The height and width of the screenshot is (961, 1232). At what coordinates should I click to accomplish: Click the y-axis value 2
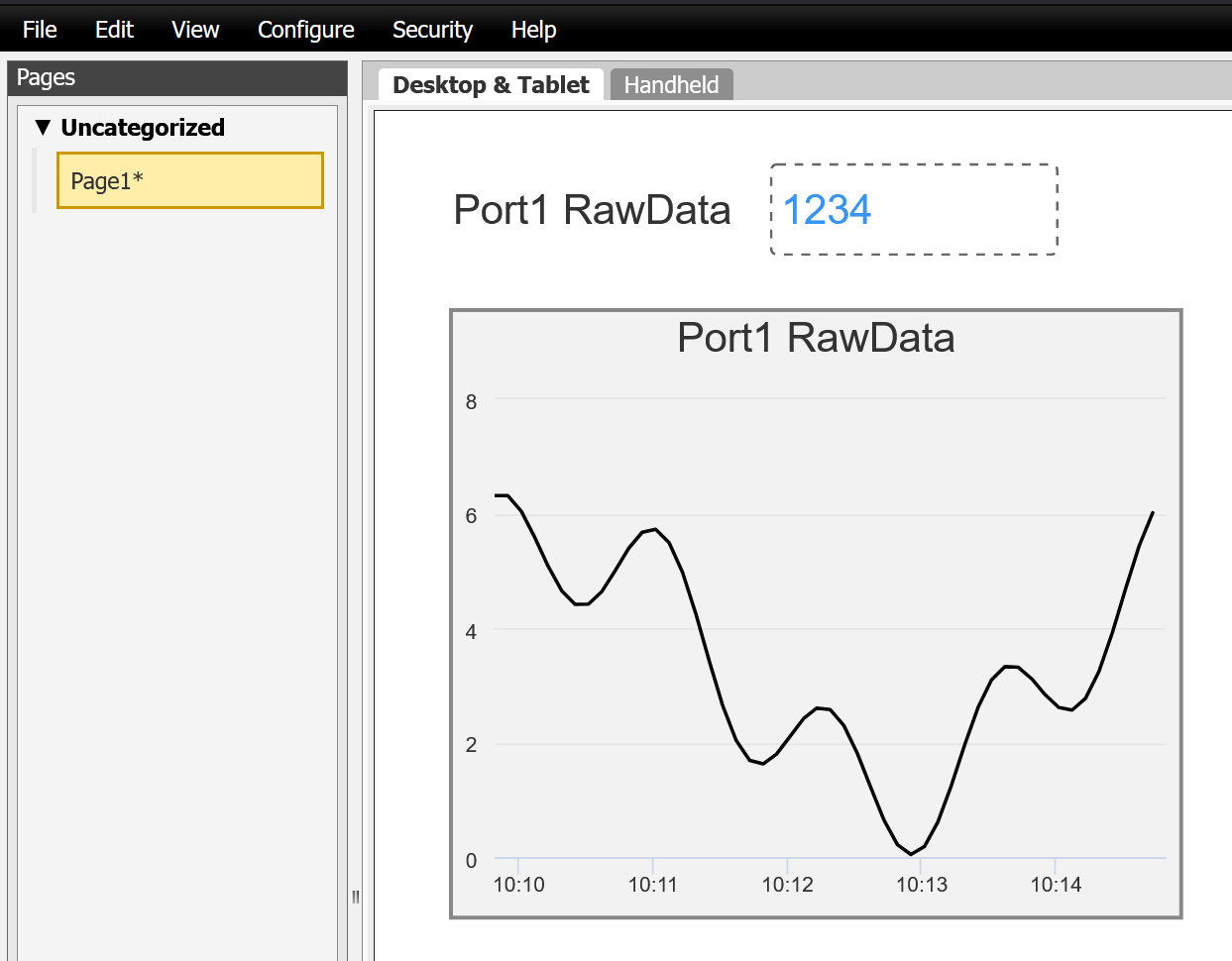pos(471,744)
